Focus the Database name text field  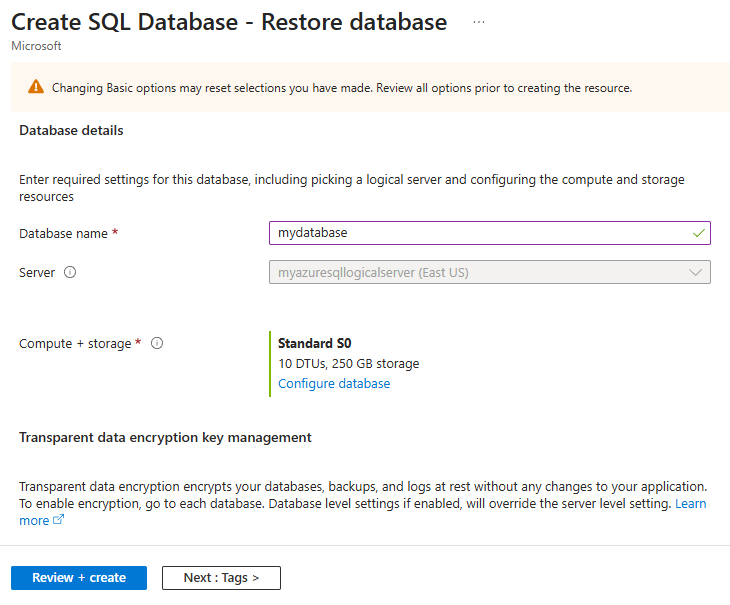[x=489, y=233]
